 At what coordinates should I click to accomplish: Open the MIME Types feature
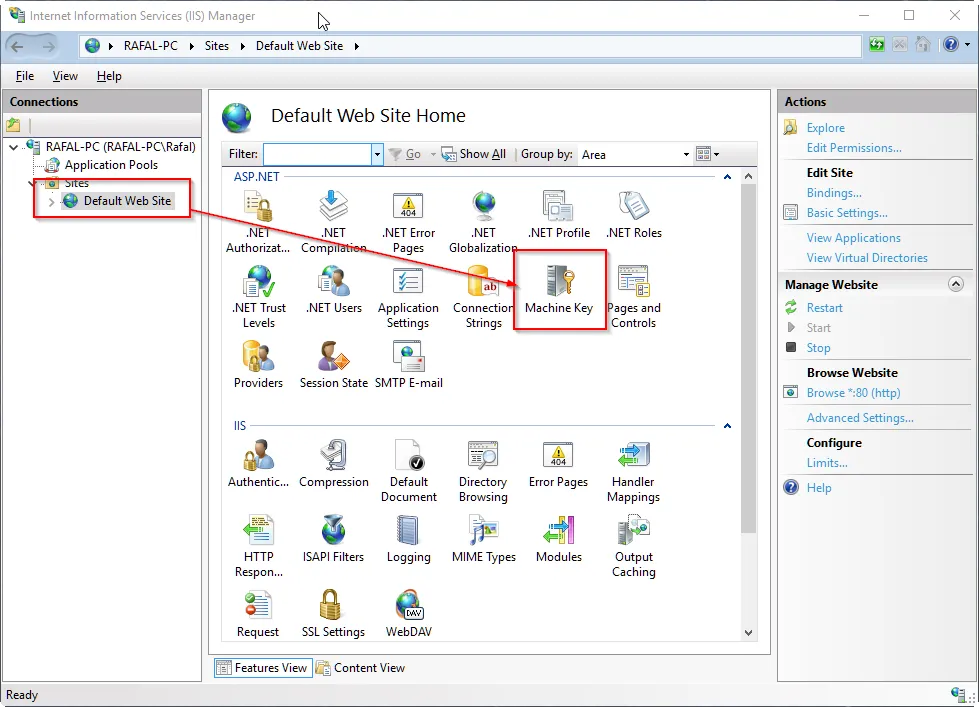[483, 539]
